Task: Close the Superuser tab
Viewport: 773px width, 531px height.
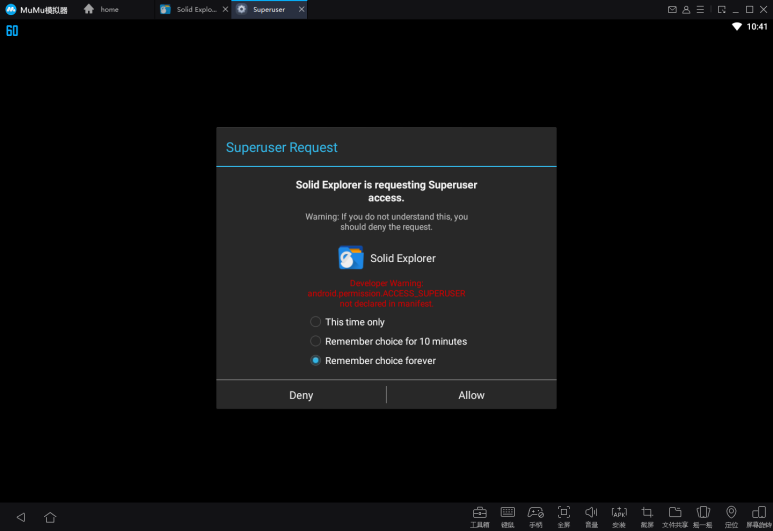Action: [302, 9]
